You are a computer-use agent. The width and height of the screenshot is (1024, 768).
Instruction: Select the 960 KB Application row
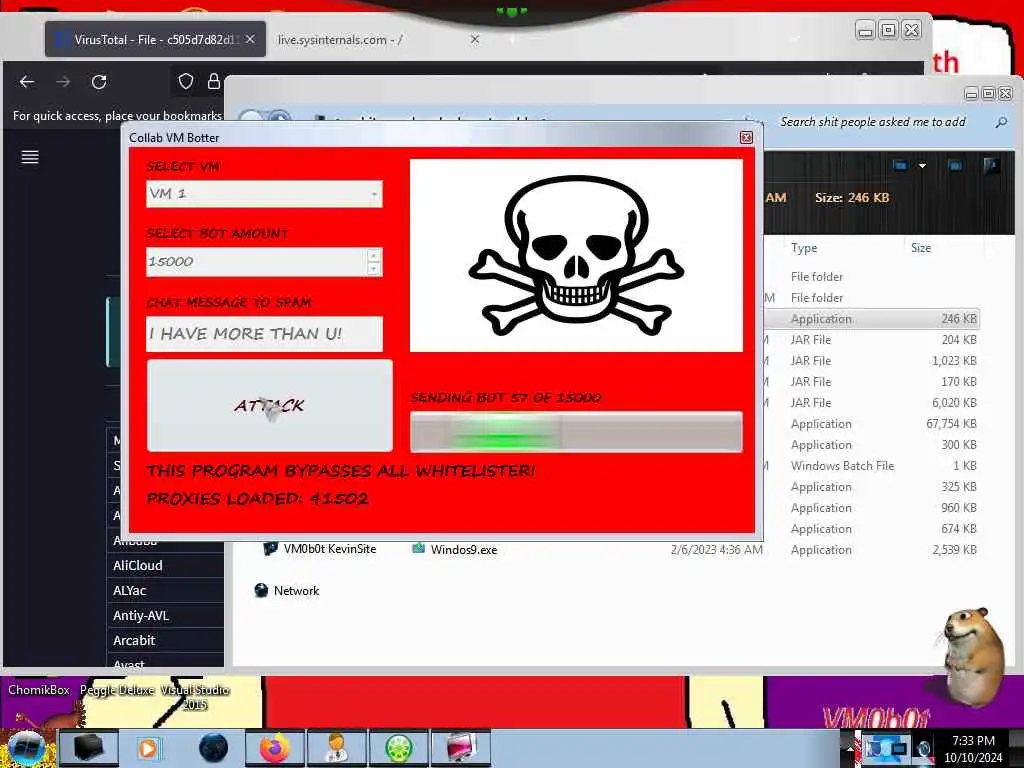[872, 507]
